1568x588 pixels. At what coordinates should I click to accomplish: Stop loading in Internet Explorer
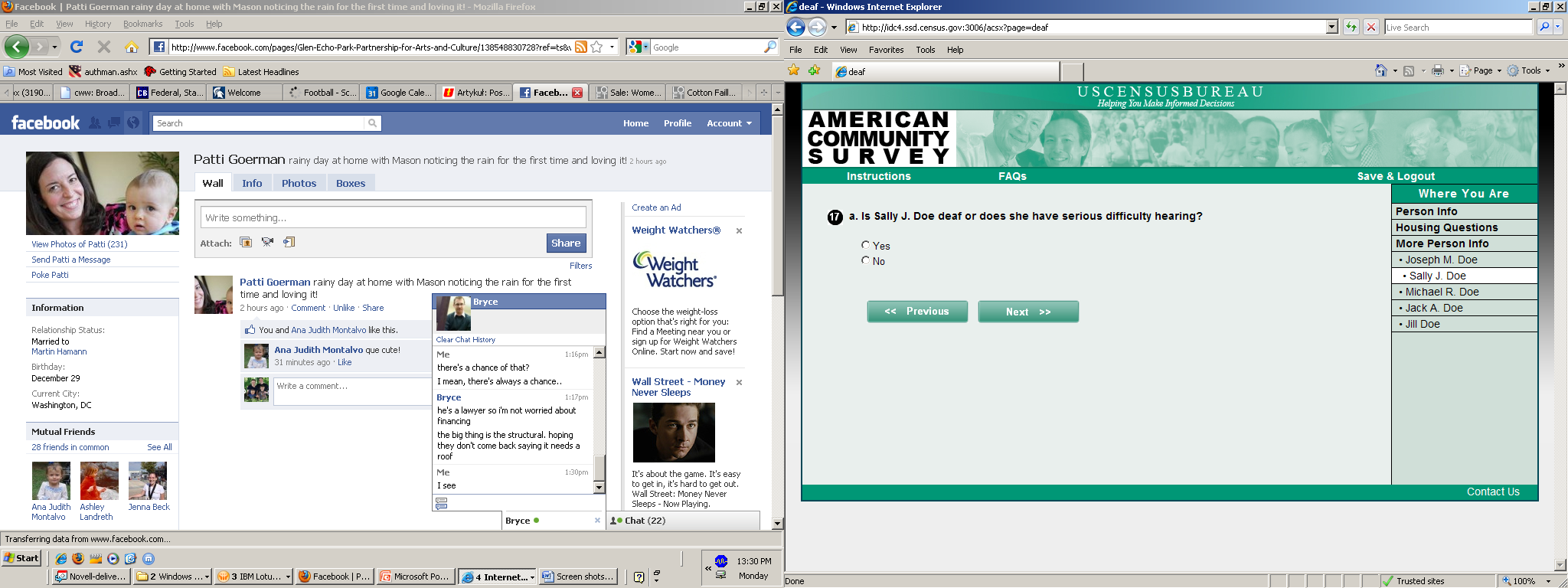click(x=1371, y=27)
